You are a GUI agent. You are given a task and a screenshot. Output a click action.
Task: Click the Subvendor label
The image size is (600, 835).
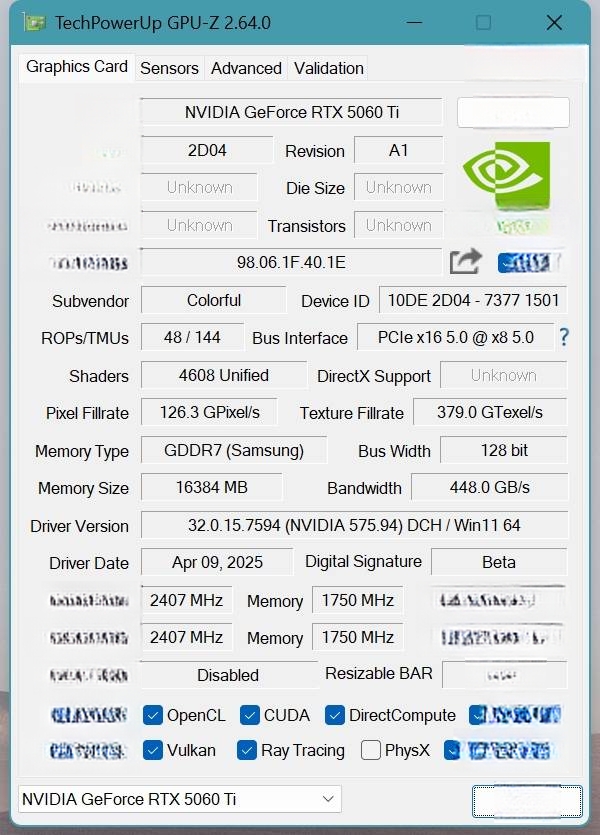tap(91, 301)
